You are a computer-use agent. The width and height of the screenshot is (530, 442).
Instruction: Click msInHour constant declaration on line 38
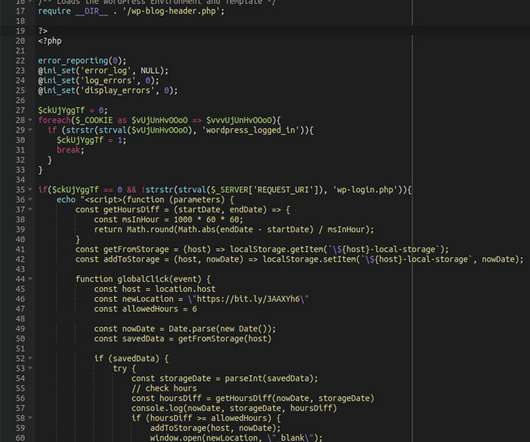[168, 220]
